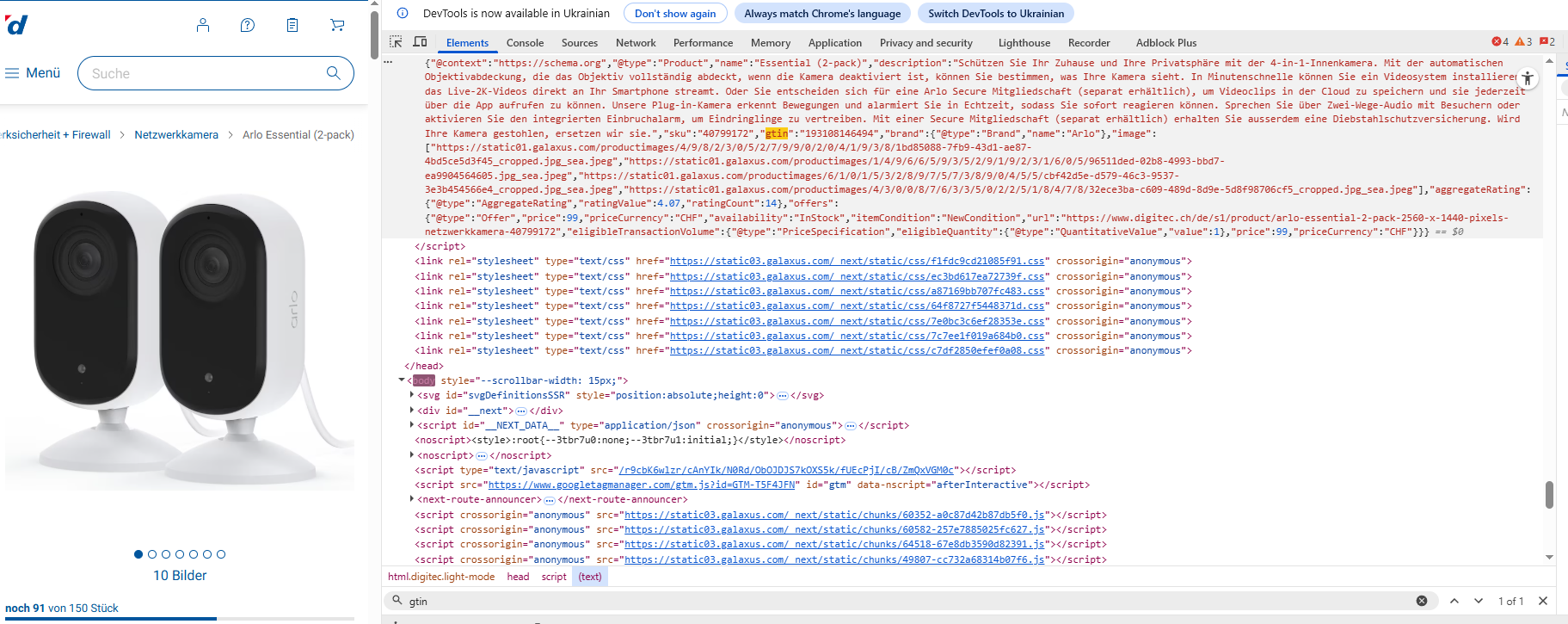Select the first carousel dot
This screenshot has width=1568, height=624.
coord(138,554)
